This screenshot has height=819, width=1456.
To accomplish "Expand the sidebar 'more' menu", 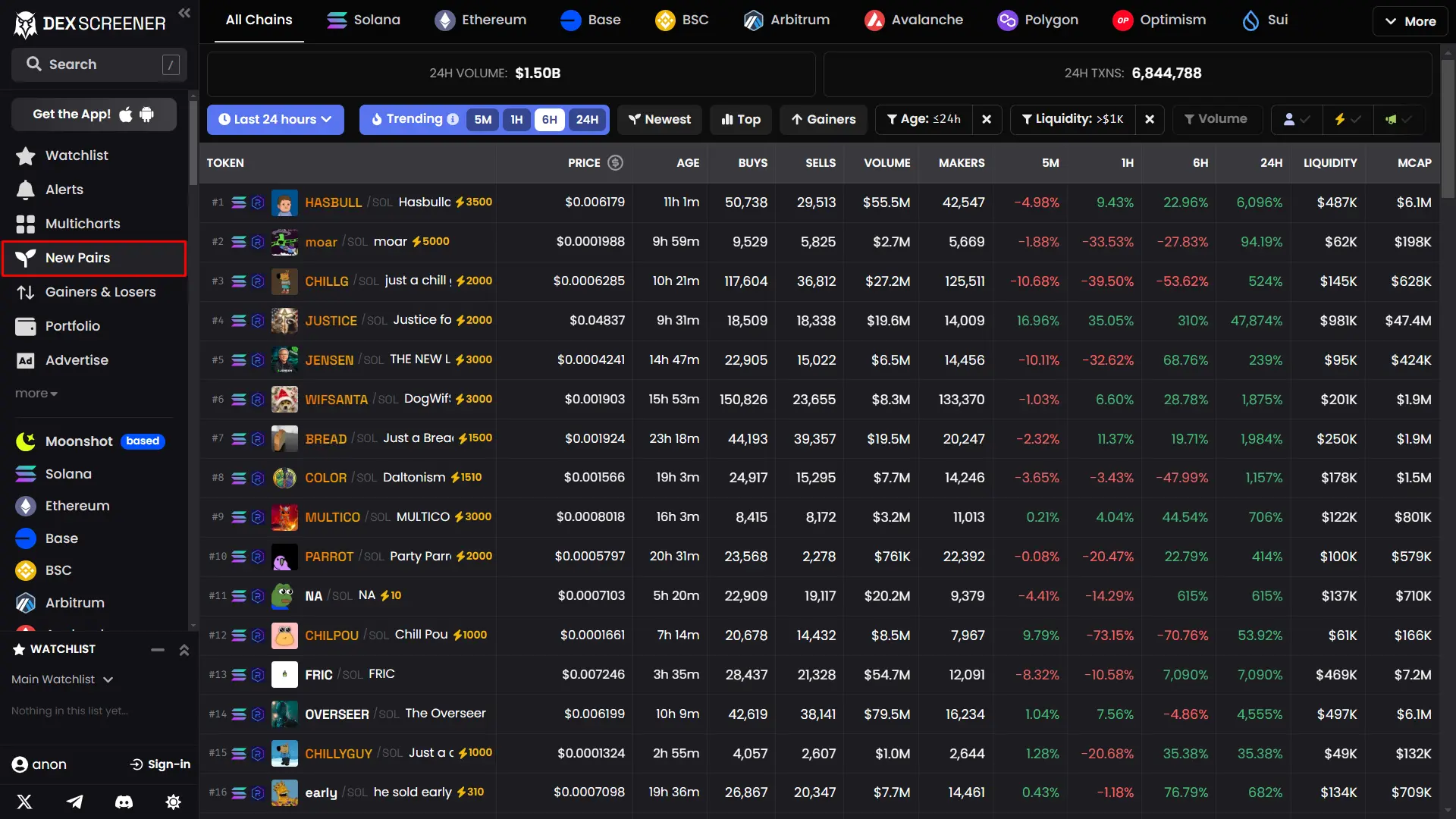I will coord(36,394).
